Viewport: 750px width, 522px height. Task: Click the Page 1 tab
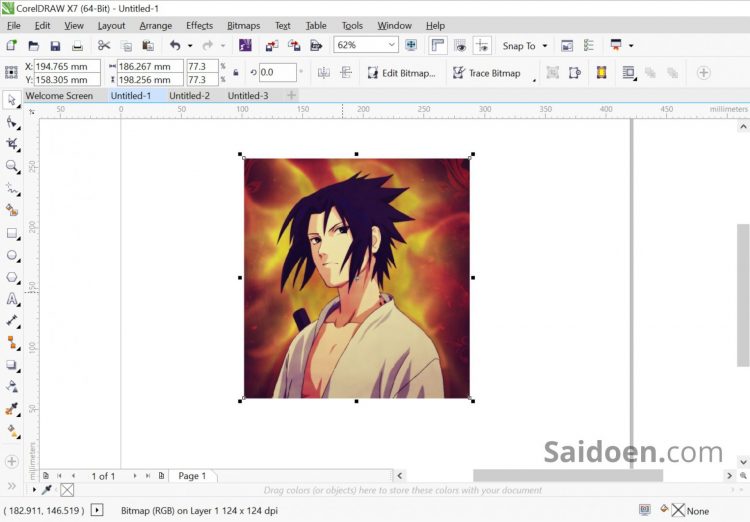point(192,476)
